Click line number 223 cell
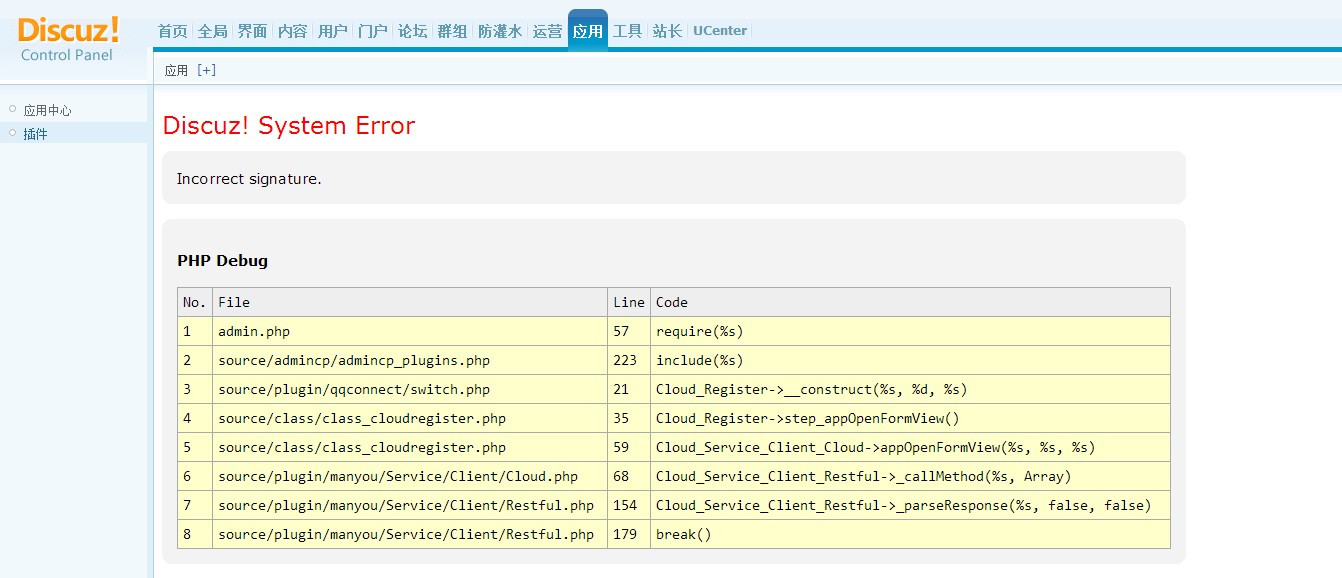The width and height of the screenshot is (1342, 578). [x=629, y=360]
